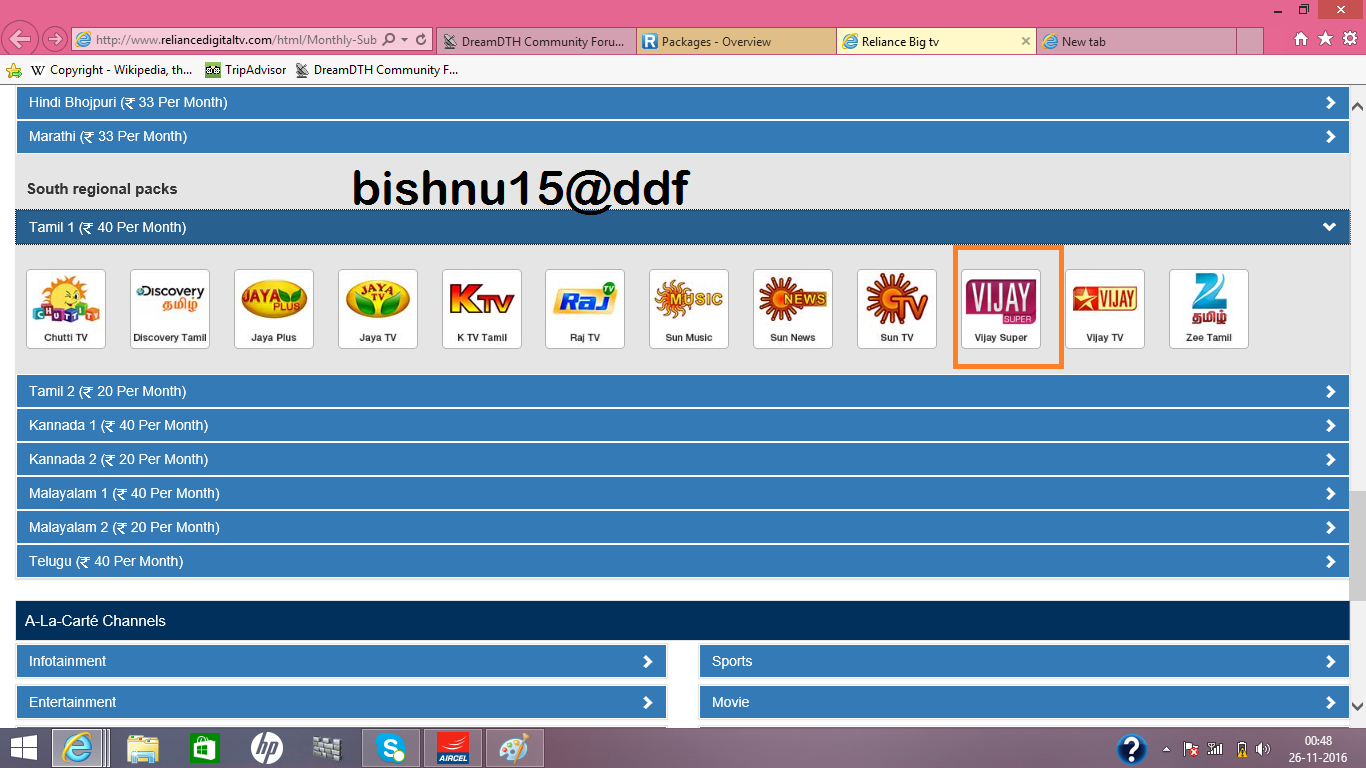Expand the Telugu pack

coord(682,561)
